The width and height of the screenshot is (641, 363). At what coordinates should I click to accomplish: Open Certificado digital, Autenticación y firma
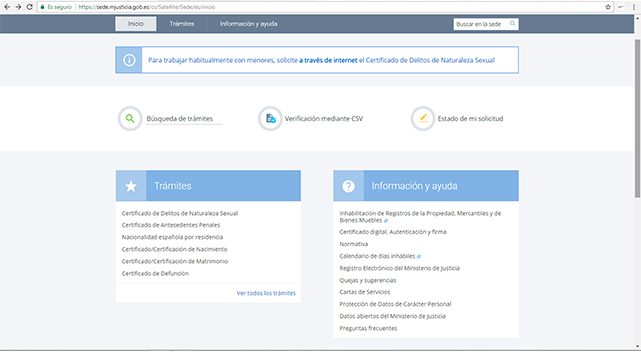point(393,232)
